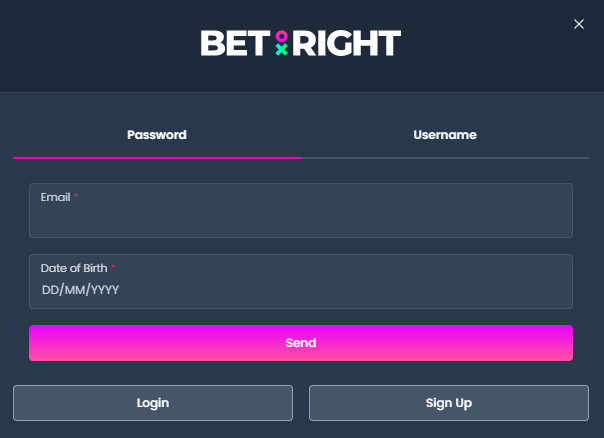Switch to the Username tab
This screenshot has height=438, width=604.
(x=445, y=135)
